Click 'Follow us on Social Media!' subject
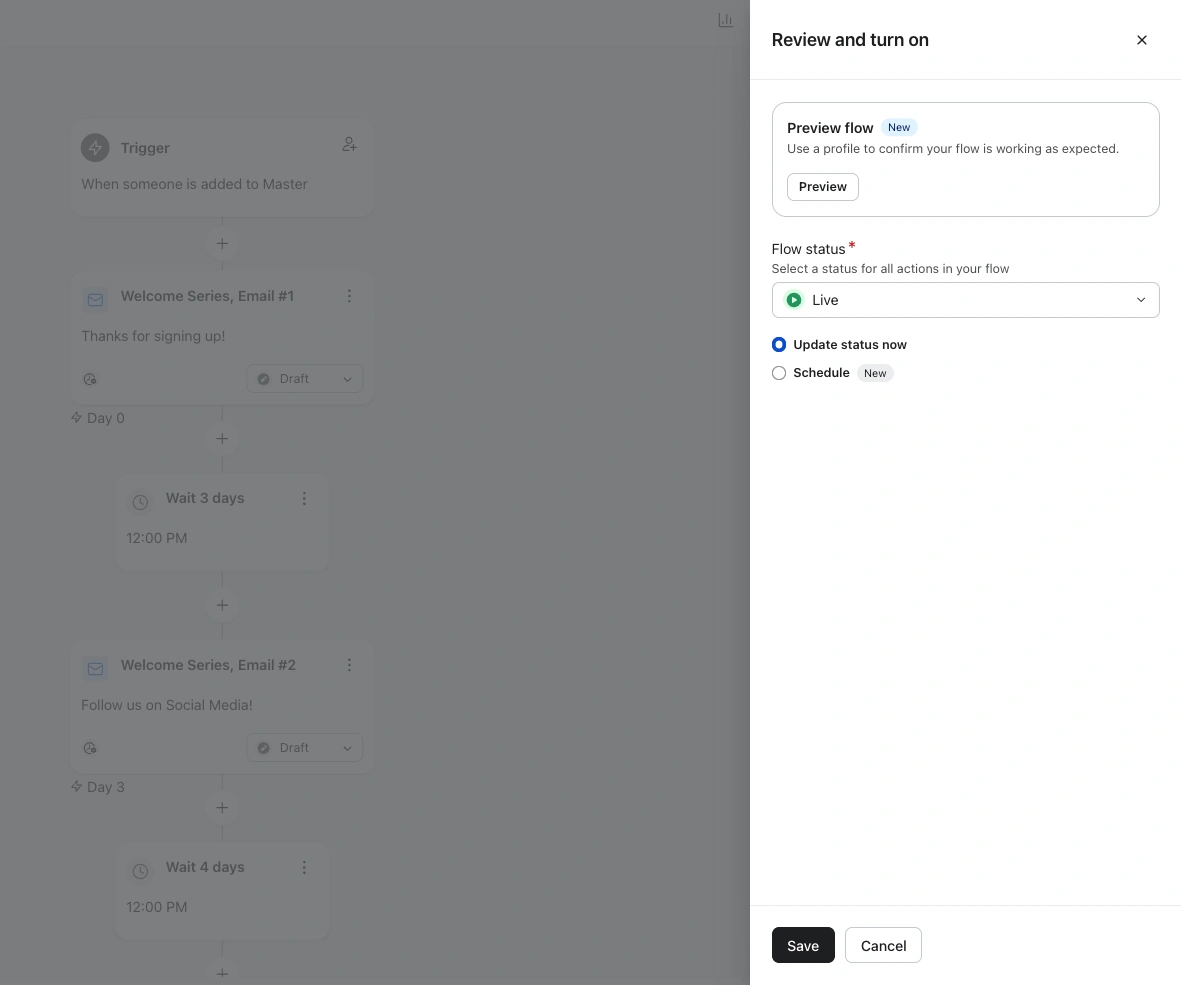 click(166, 705)
